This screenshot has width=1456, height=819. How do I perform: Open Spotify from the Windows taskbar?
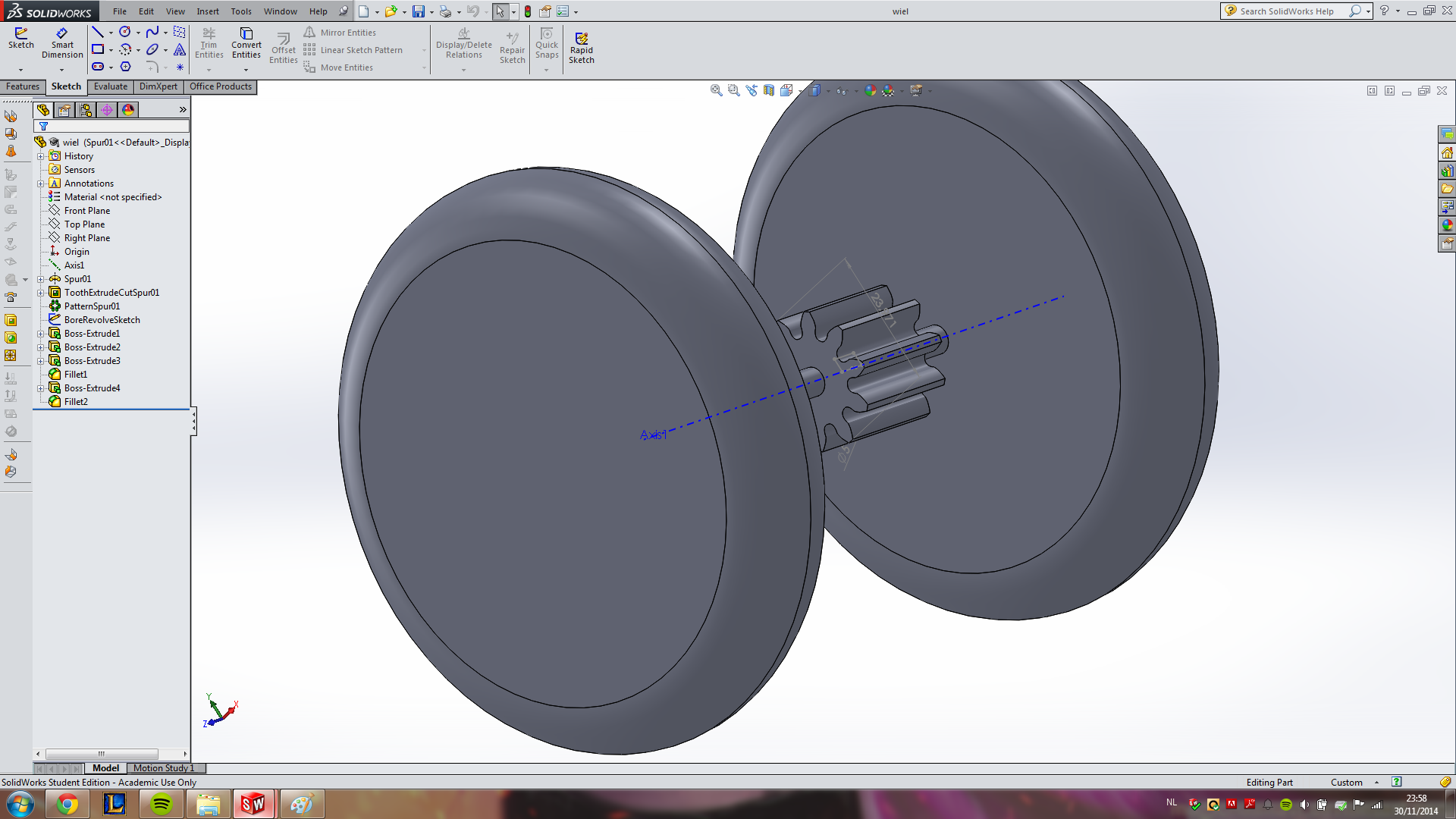pos(161,804)
